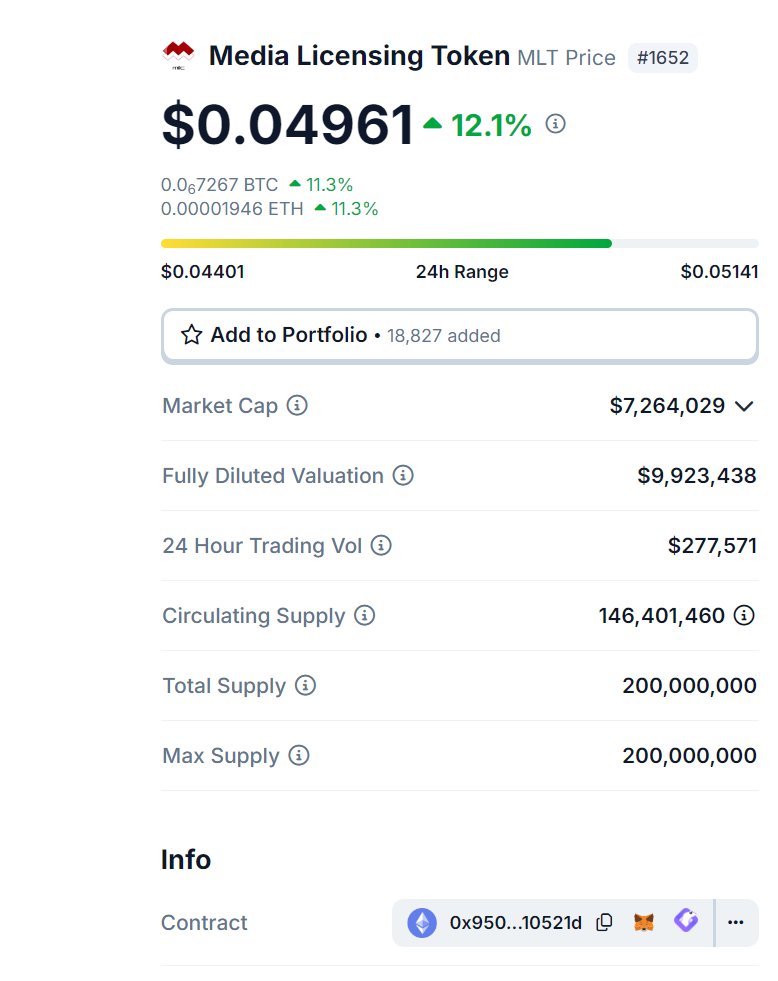Click the Contract label
778x981 pixels.
[204, 923]
